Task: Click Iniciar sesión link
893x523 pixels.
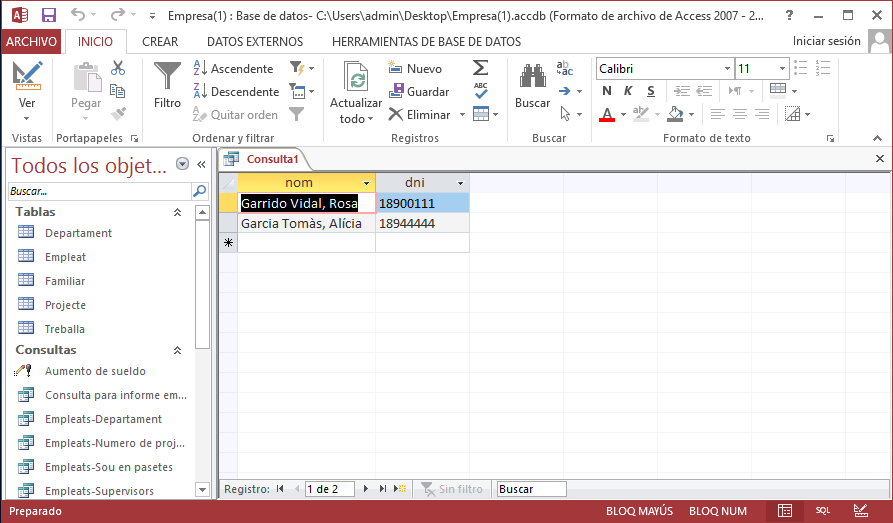Action: (826, 41)
